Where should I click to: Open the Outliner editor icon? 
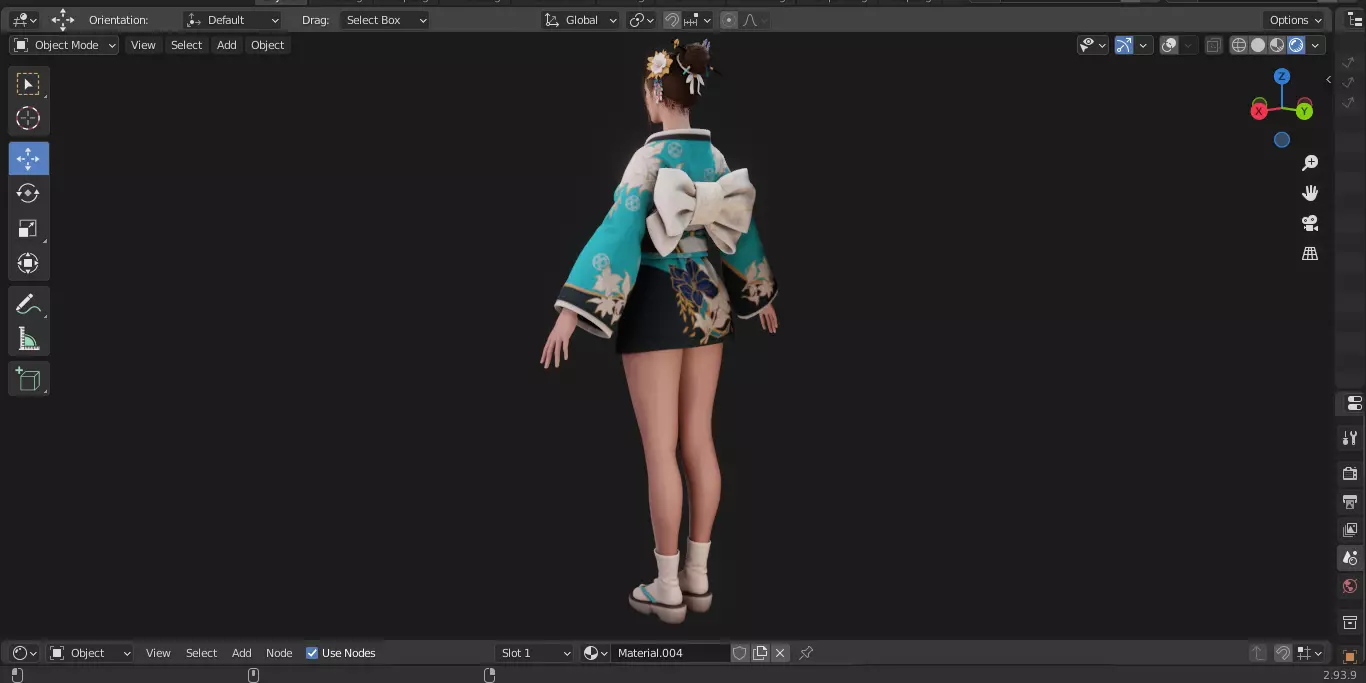point(1355,20)
